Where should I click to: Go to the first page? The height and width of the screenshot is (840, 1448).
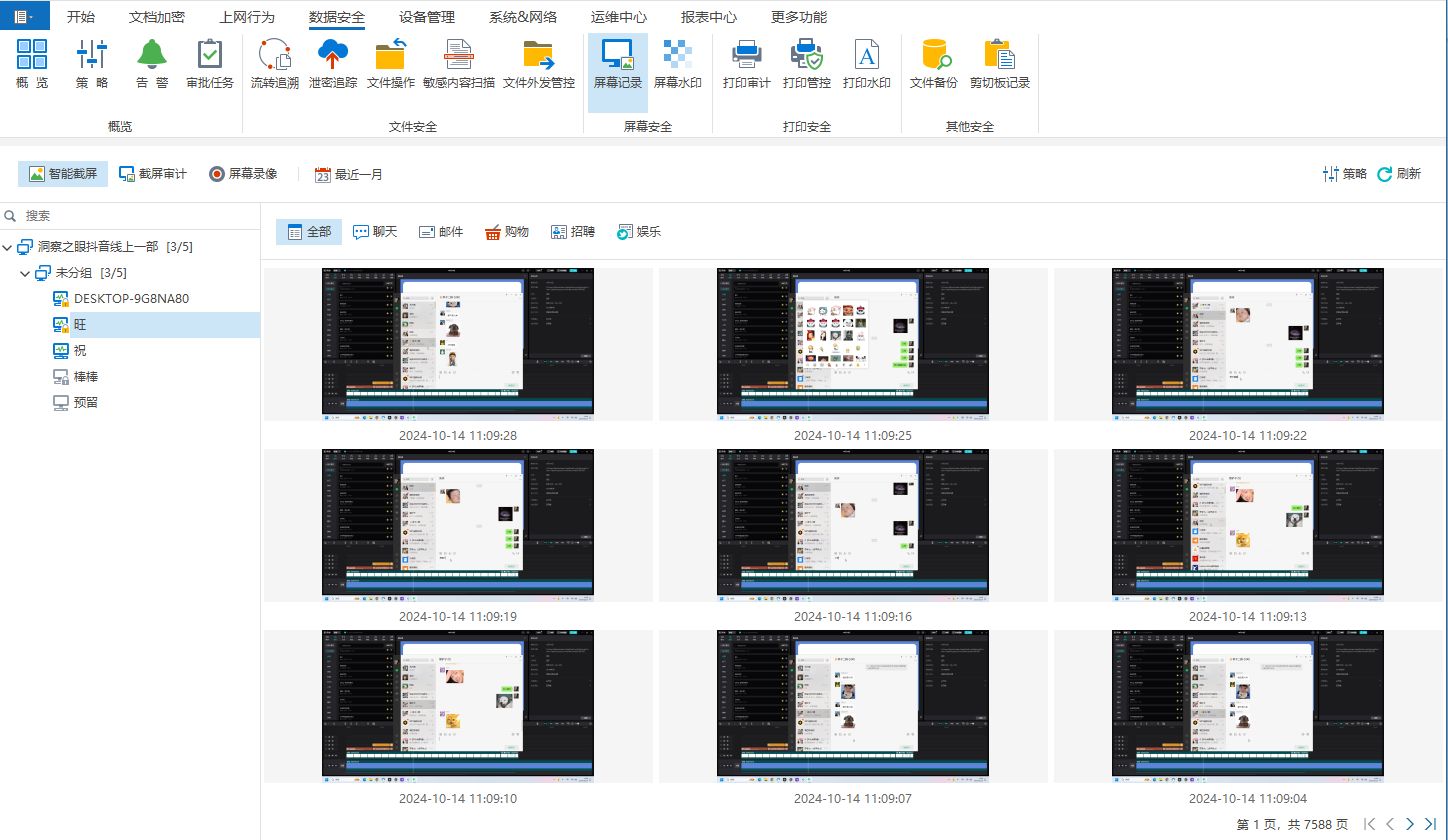[1370, 824]
